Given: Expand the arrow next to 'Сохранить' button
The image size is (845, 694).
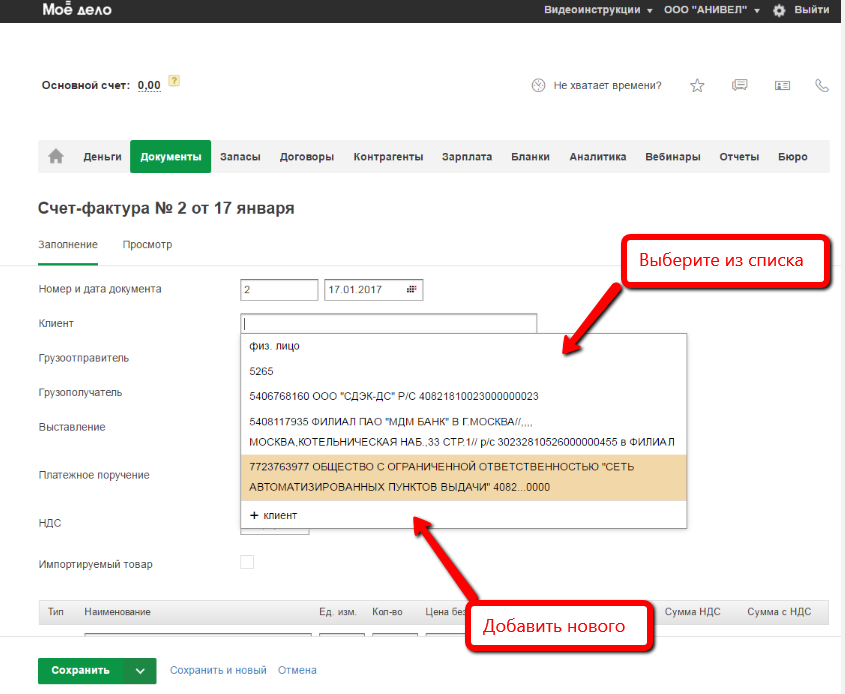Looking at the screenshot, I should tap(140, 671).
